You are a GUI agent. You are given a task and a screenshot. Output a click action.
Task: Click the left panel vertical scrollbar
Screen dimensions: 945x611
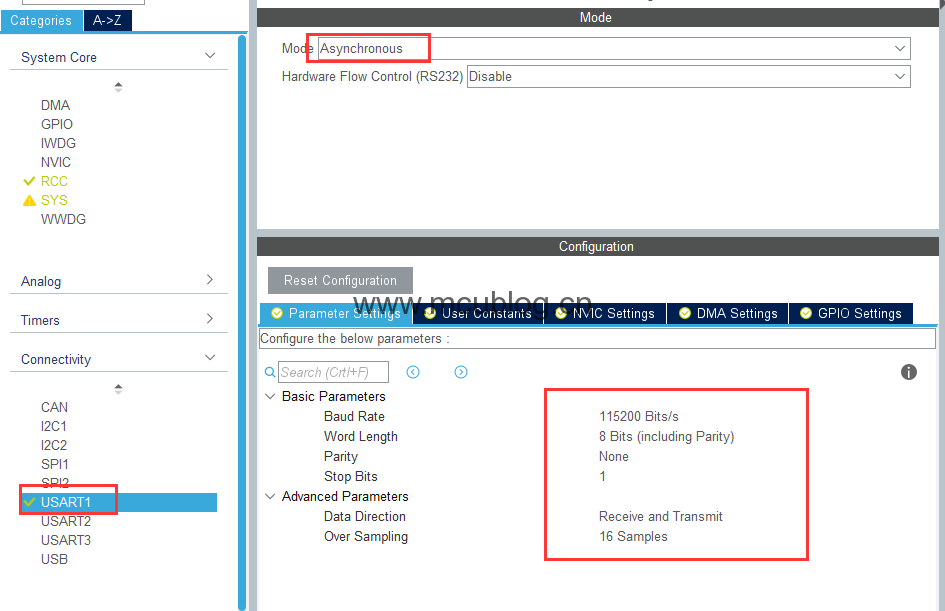tap(242, 322)
